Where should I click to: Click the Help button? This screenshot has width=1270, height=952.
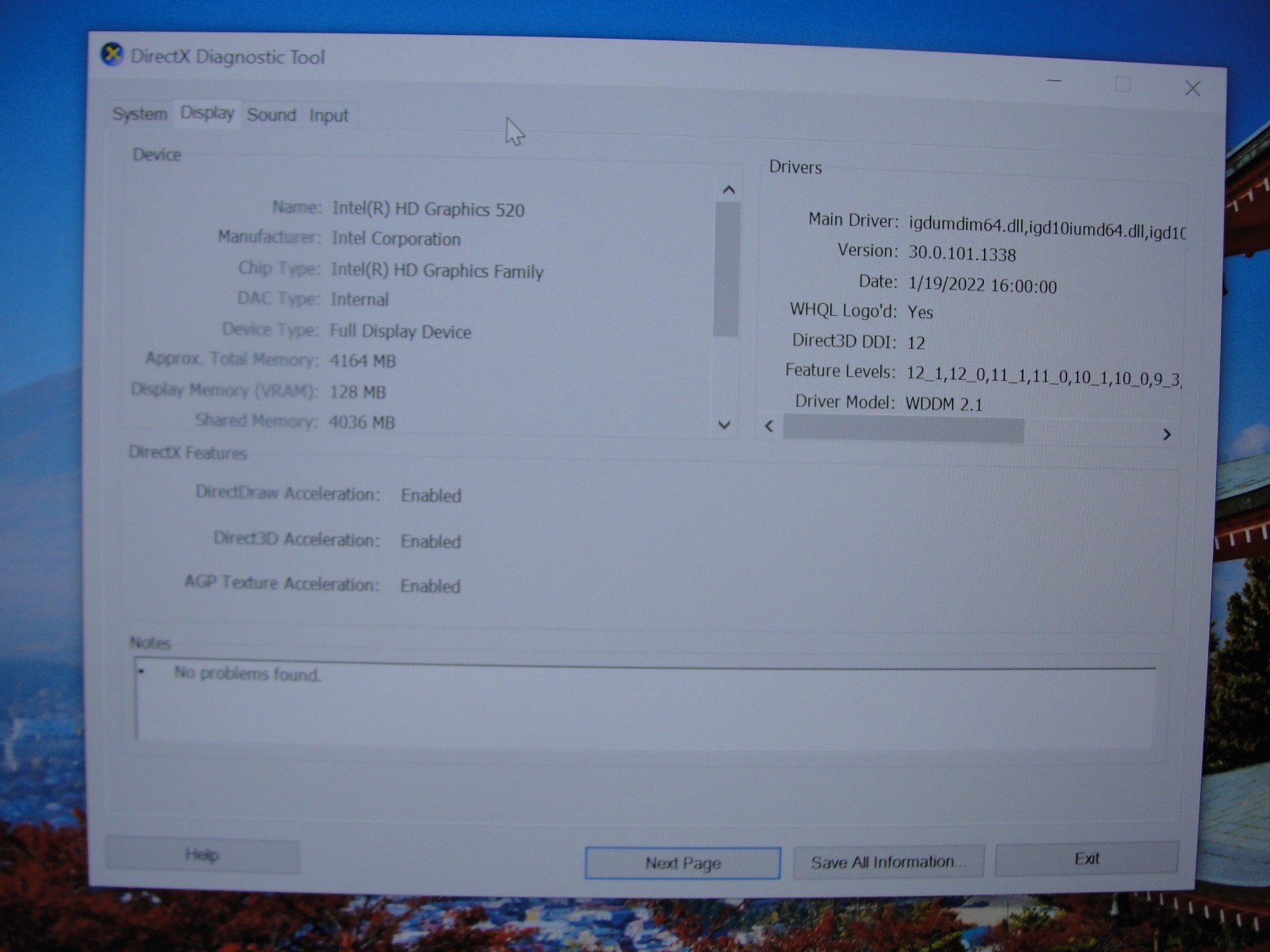202,854
